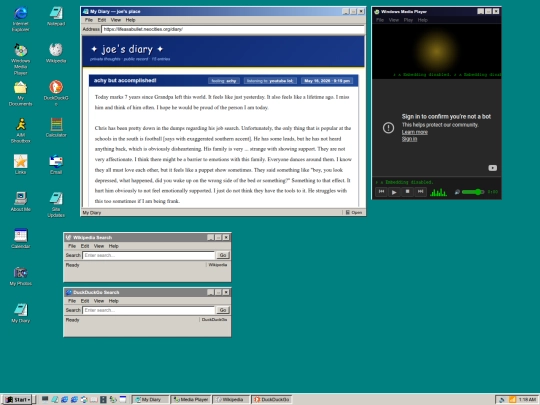The width and height of the screenshot is (540, 405).
Task: Click the clock in the system tray
Action: 527,400
